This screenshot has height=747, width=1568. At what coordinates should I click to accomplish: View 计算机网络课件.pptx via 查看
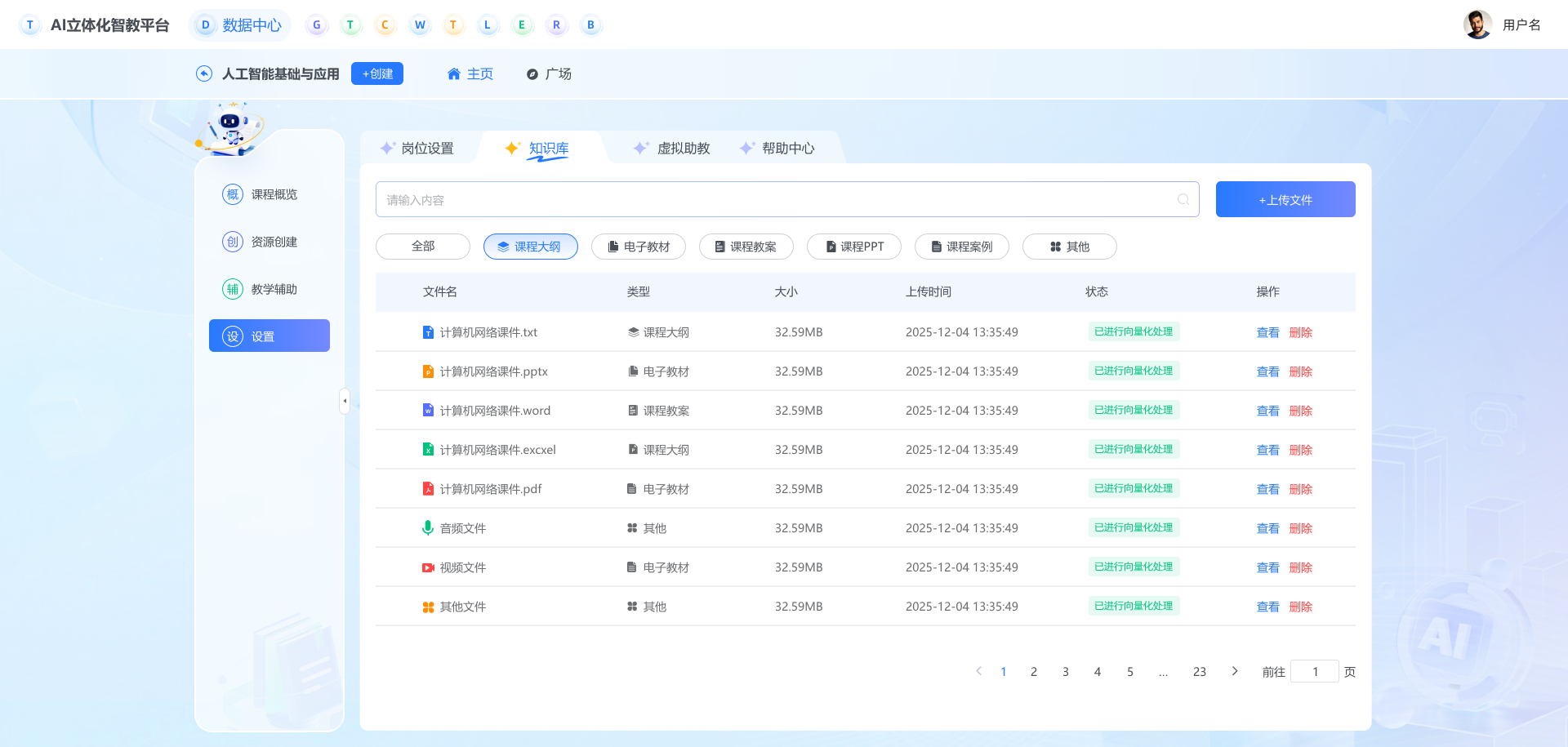(1267, 371)
